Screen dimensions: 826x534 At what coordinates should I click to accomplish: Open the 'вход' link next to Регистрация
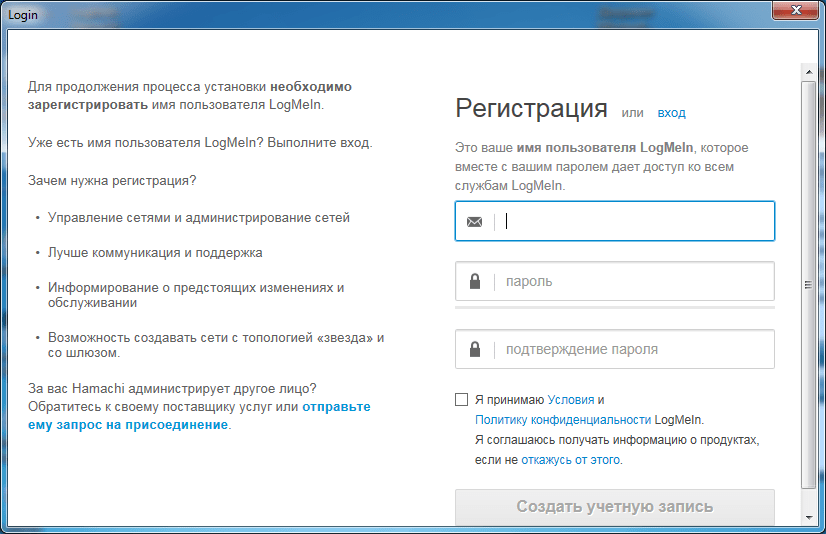click(671, 113)
